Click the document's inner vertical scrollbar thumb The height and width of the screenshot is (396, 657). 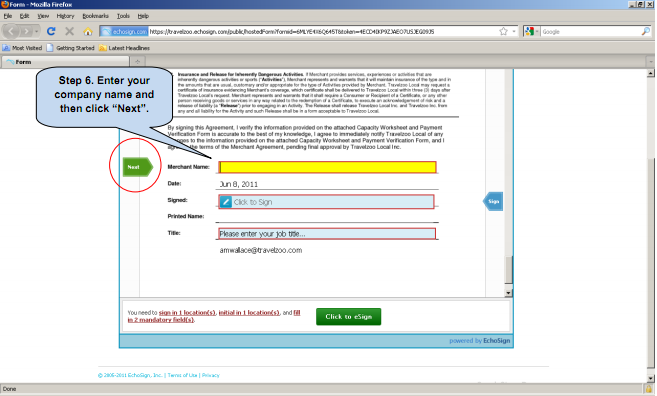click(508, 270)
